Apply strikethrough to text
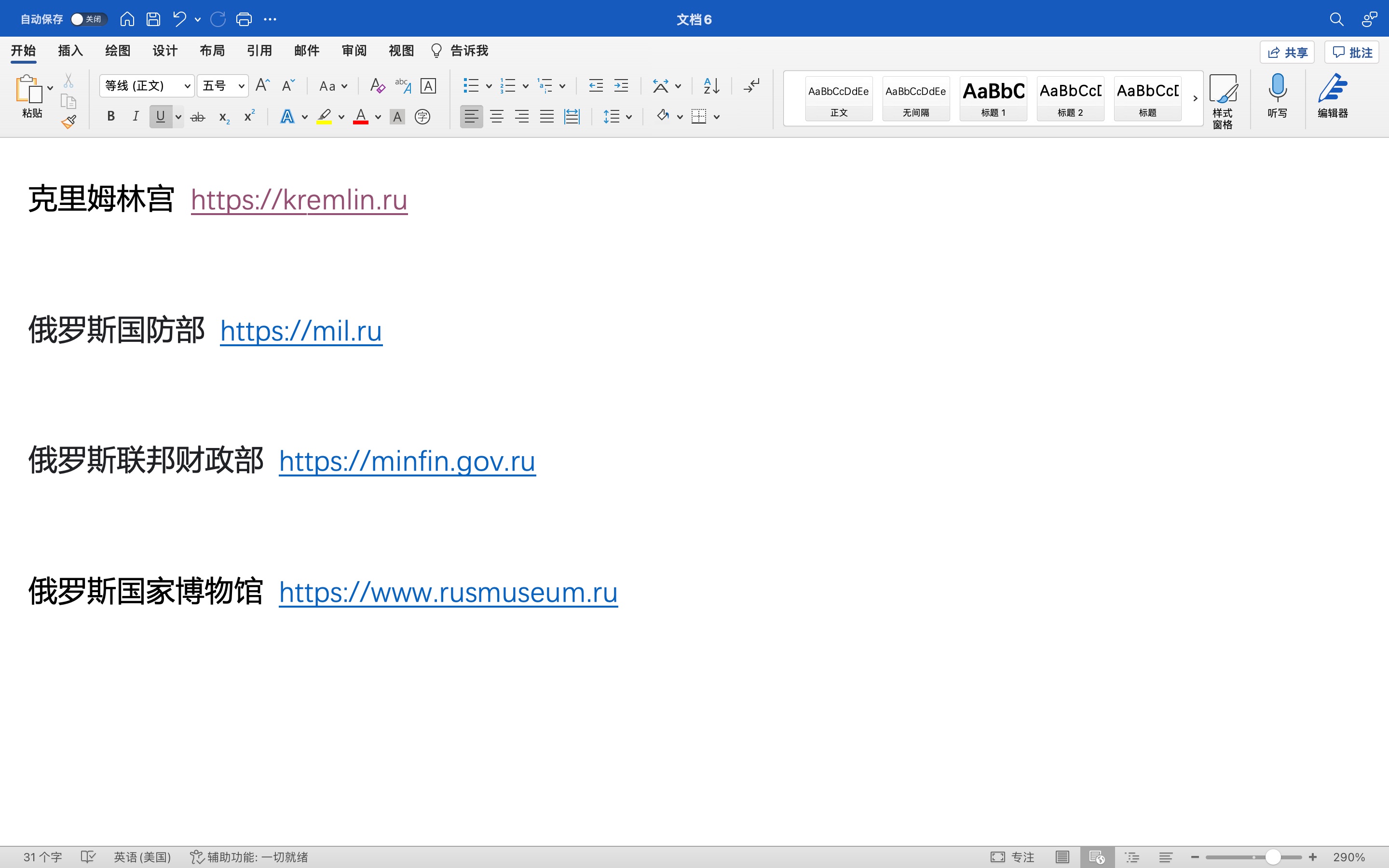 [x=197, y=117]
